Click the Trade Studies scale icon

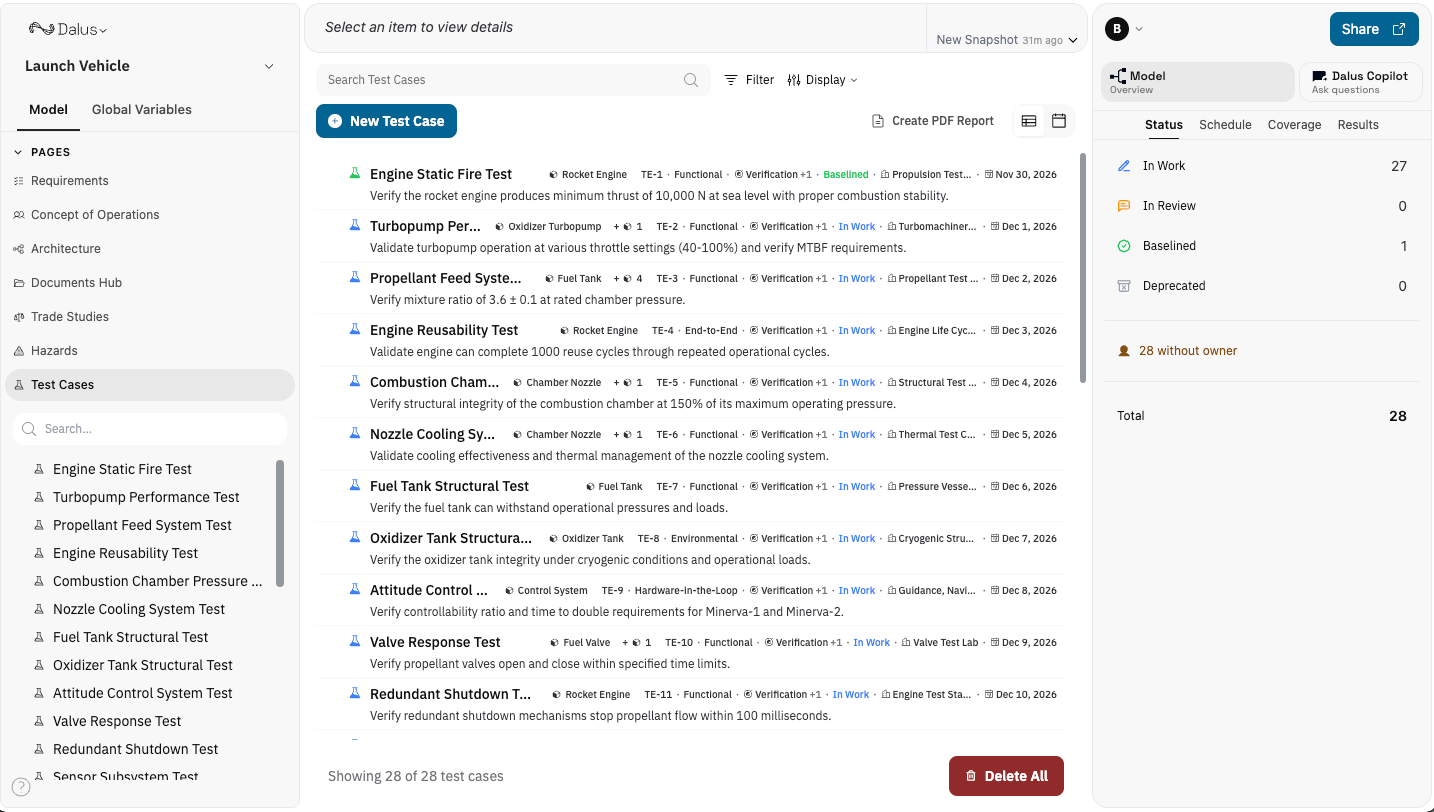pos(18,317)
